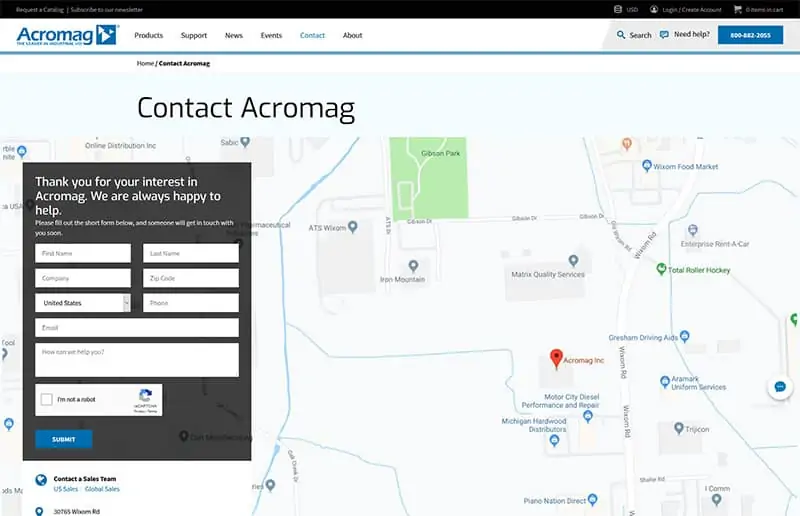
Task: Click the Acromag logo
Action: pyautogui.click(x=67, y=35)
